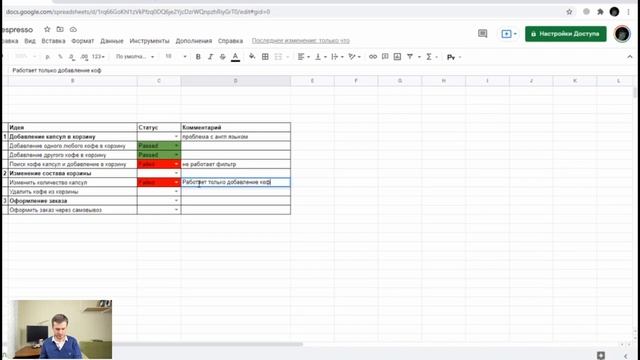Open status dropdown for 'Добавление другого кофе в корзину'
The image size is (640, 360).
coord(176,155)
